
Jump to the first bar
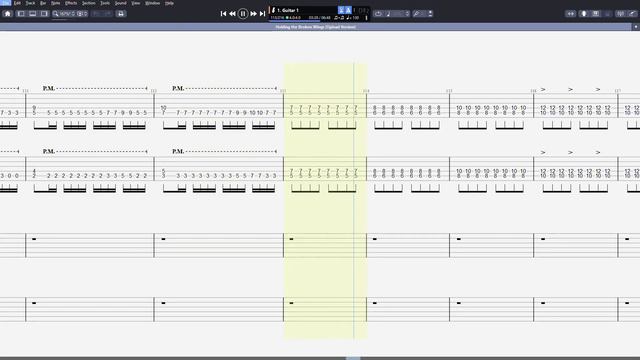point(223,13)
